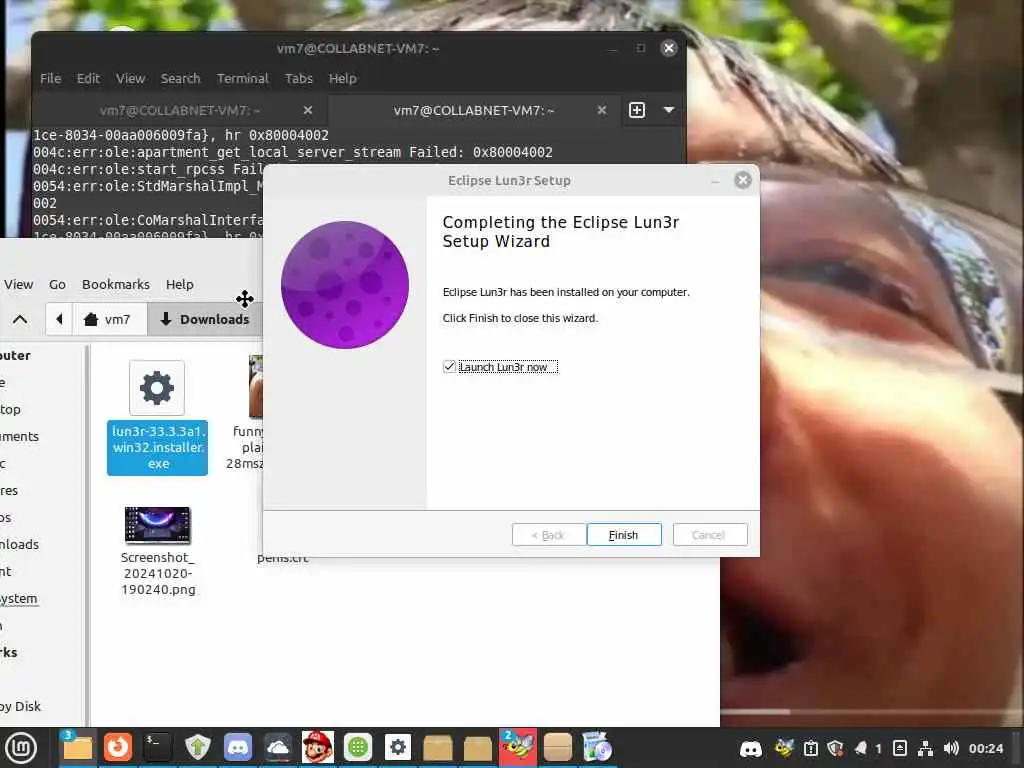Open the shield tray icon

point(835,748)
